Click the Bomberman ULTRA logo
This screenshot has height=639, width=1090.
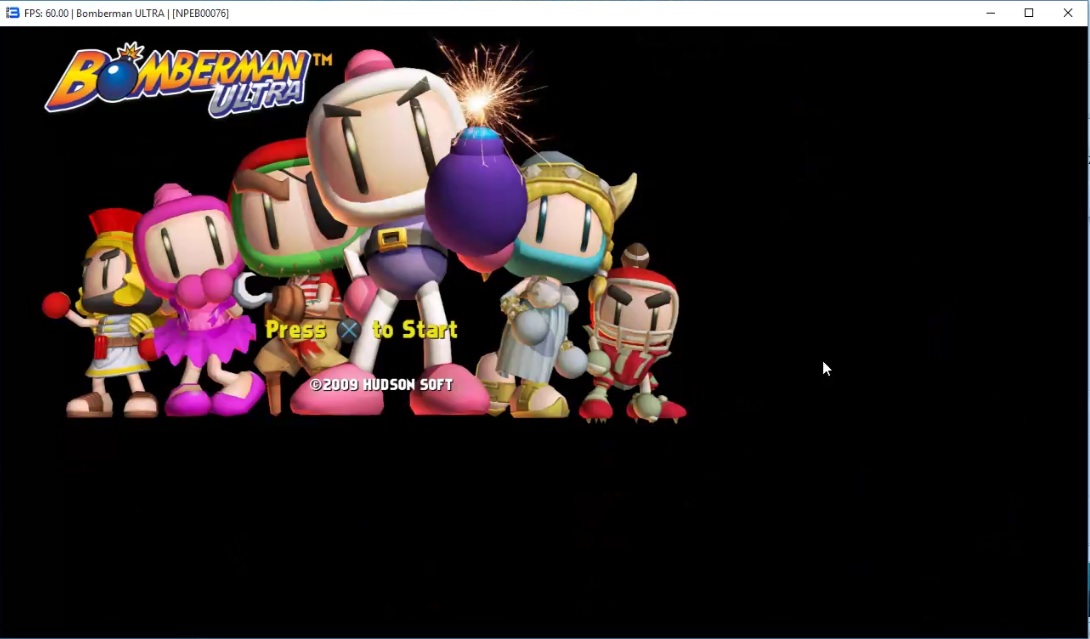188,80
